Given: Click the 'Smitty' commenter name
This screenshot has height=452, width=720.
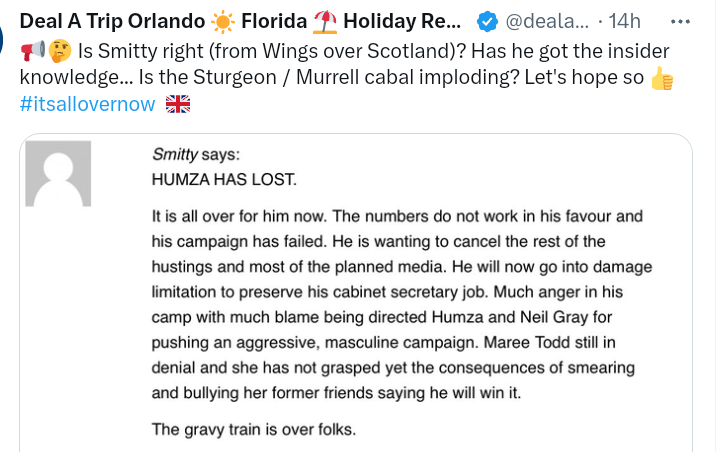Looking at the screenshot, I should tap(176, 154).
